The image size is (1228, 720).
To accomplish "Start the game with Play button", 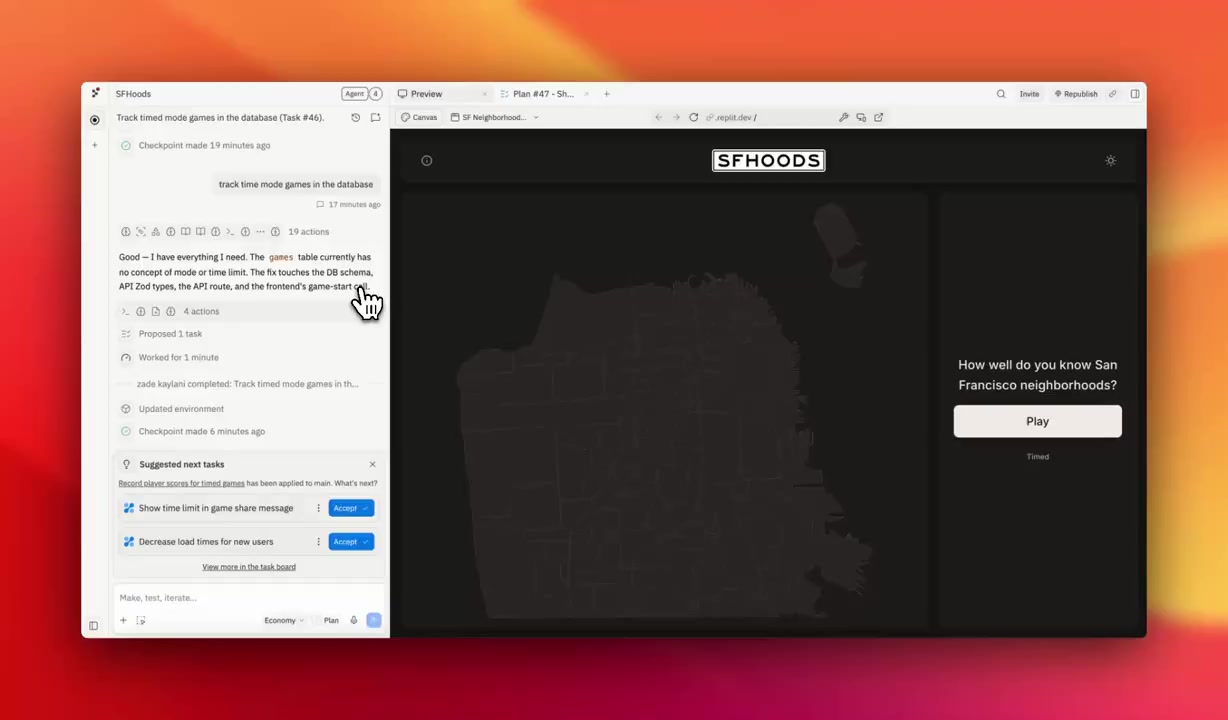I will pos(1037,421).
